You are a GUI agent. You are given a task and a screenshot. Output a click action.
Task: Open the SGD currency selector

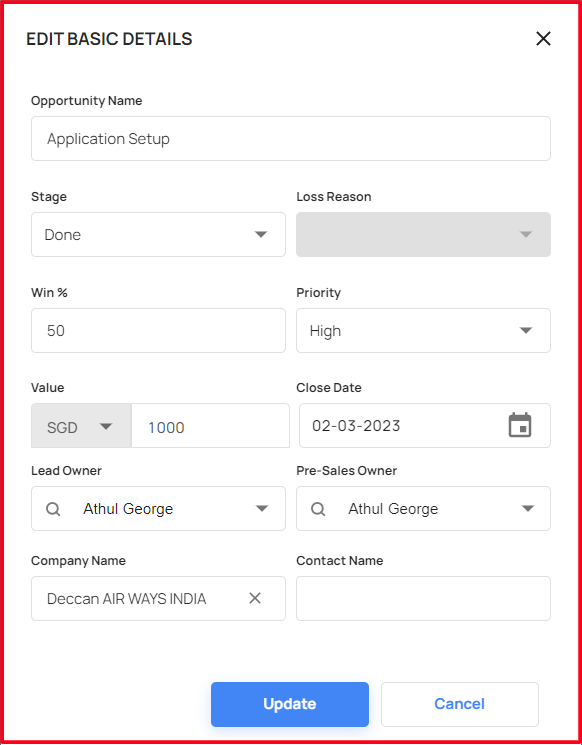point(81,426)
